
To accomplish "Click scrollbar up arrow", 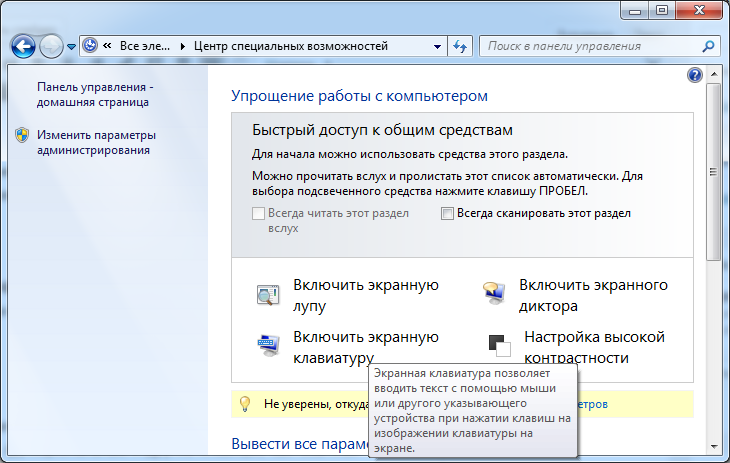I will [x=714, y=74].
